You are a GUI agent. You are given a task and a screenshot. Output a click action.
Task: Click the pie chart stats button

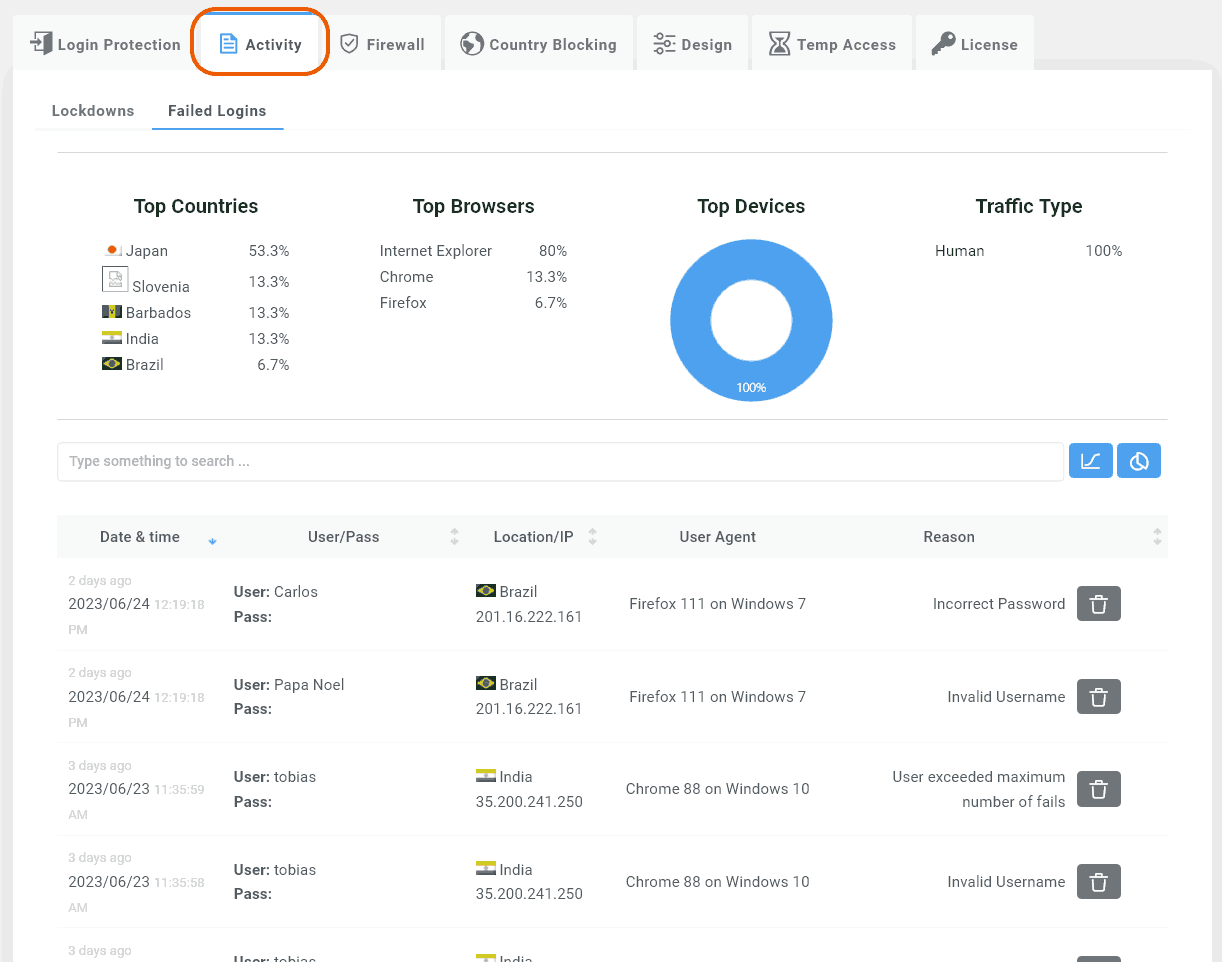(x=1138, y=461)
